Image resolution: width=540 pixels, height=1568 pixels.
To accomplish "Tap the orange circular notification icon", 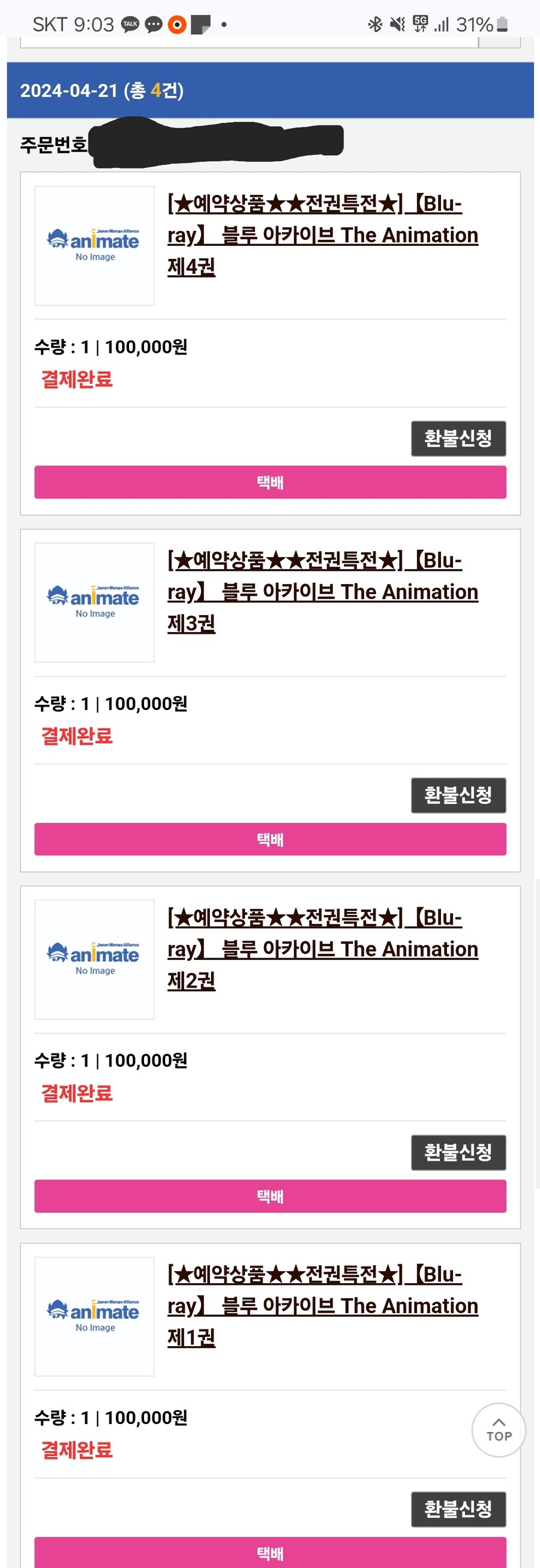I will (x=176, y=25).
